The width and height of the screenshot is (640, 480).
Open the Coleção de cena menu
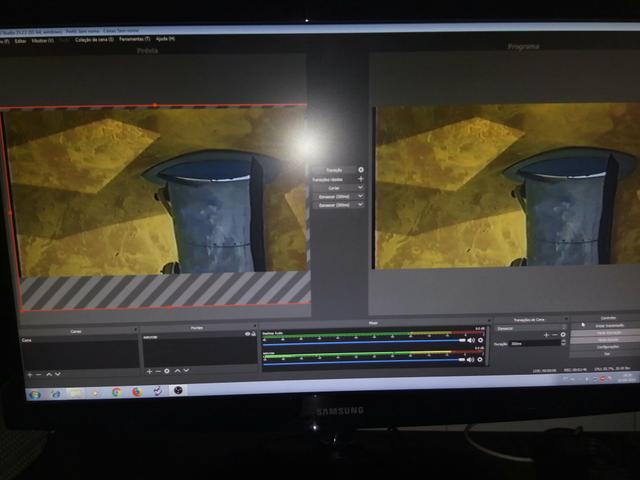94,40
